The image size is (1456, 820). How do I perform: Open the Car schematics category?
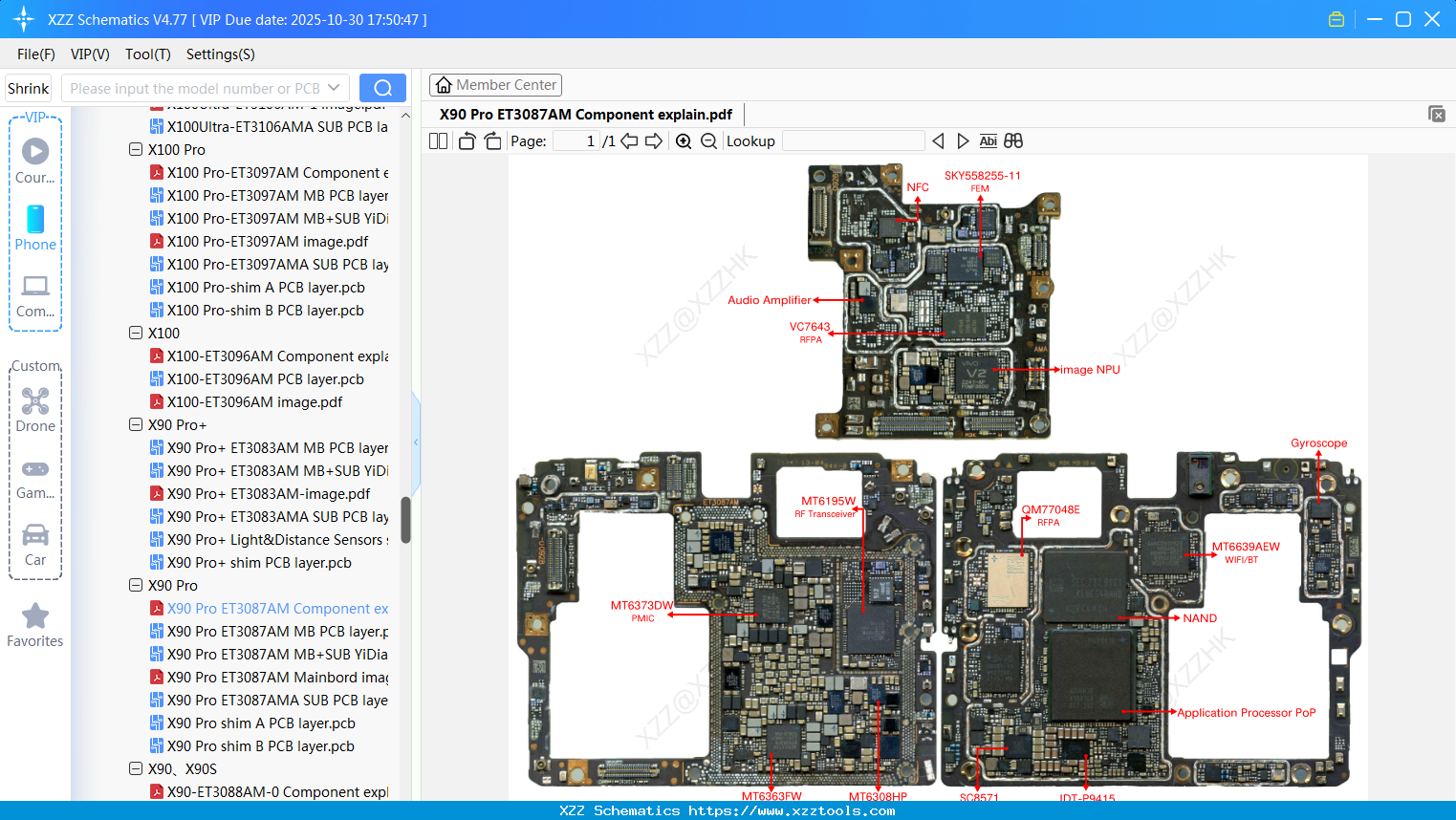click(x=35, y=535)
